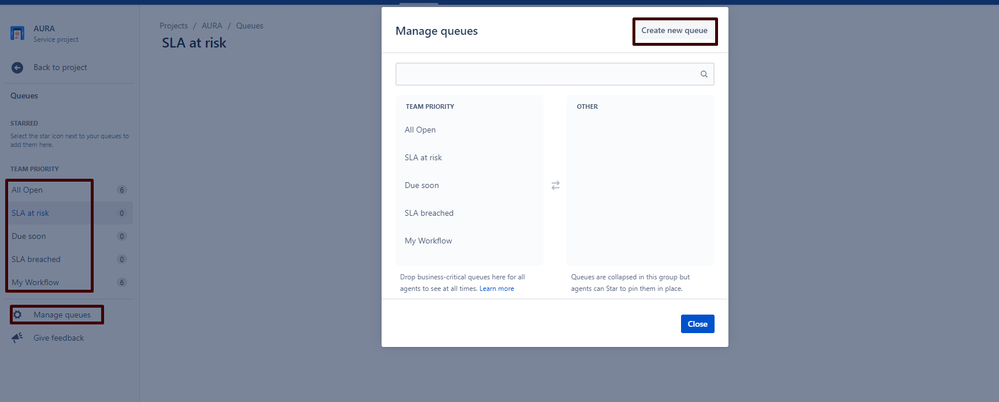Image resolution: width=999 pixels, height=402 pixels.
Task: Open SLA at risk queue in sidebar
Action: [x=69, y=213]
